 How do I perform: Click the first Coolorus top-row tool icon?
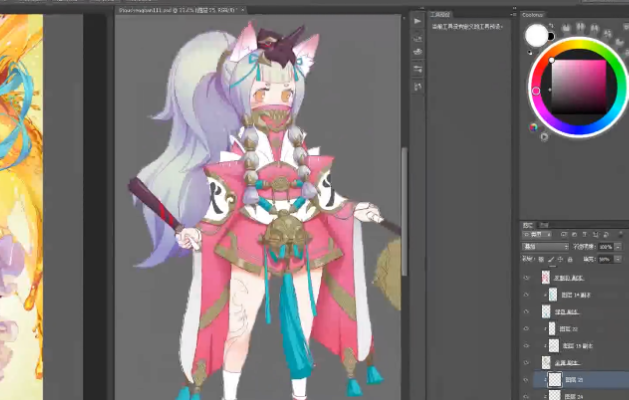point(566,28)
